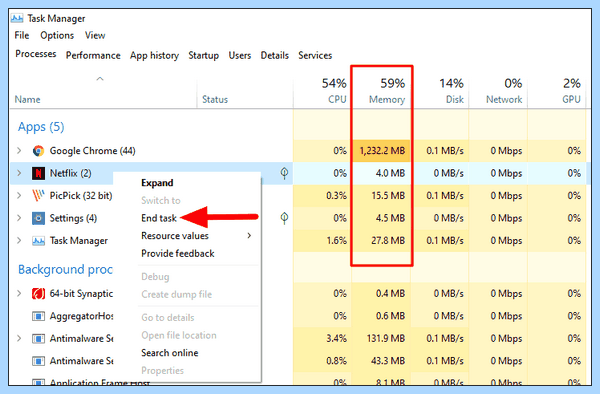This screenshot has width=600, height=394.
Task: Expand the Netflix (2) process group
Action: [x=19, y=173]
